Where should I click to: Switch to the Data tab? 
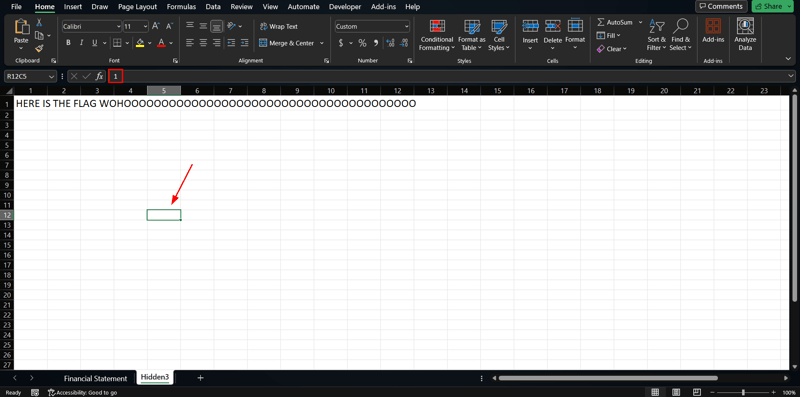(213, 7)
